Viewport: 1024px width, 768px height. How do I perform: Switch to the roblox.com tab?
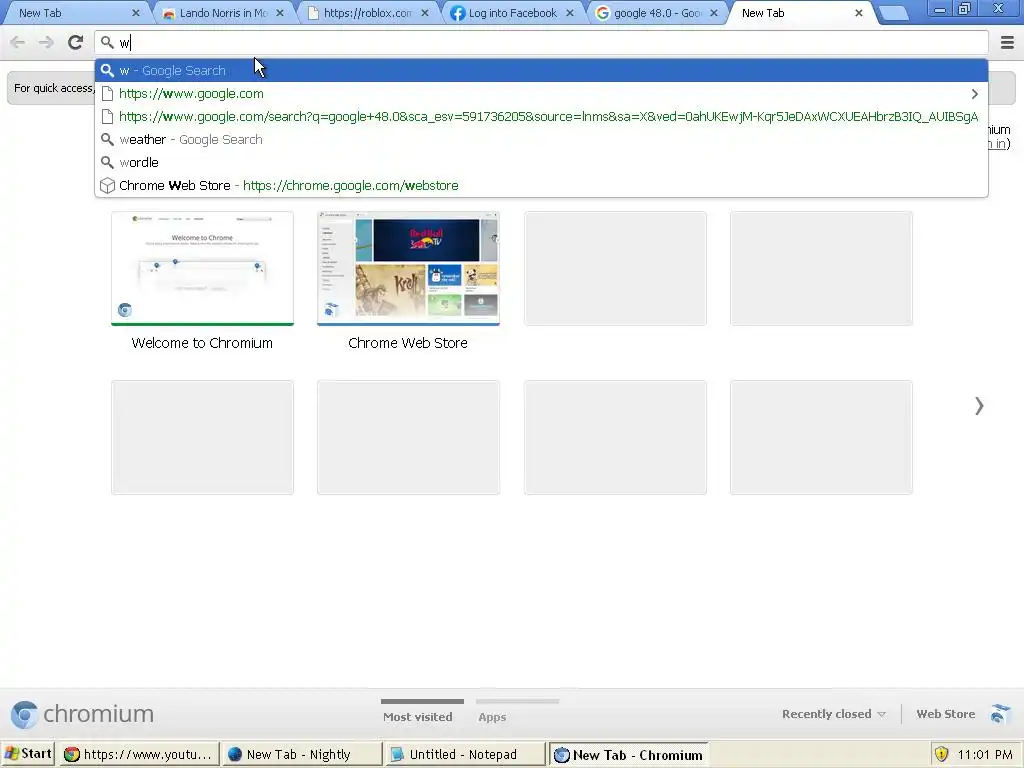click(x=368, y=13)
